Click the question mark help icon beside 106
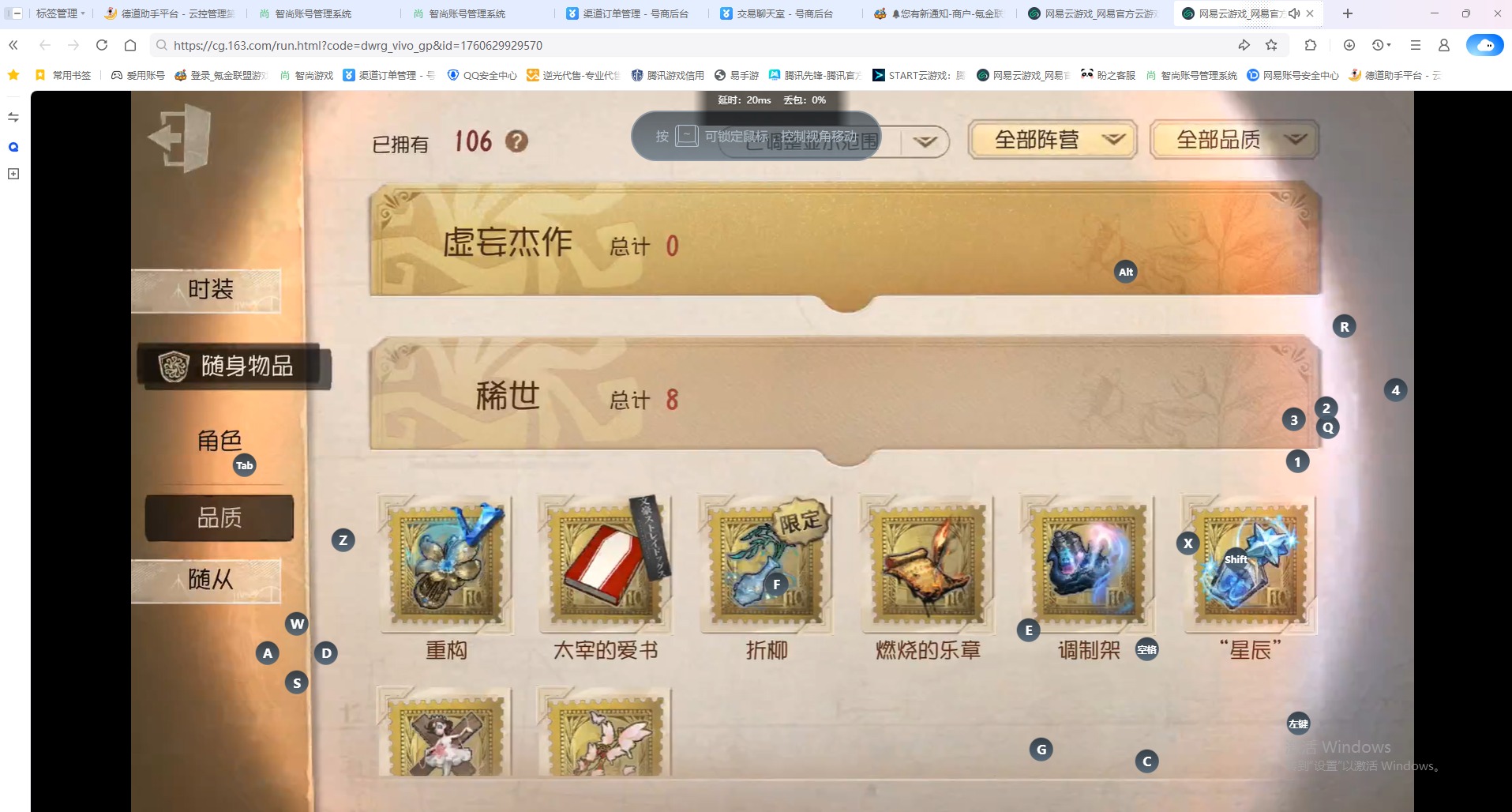Screen dimensions: 1512x812 tap(516, 141)
